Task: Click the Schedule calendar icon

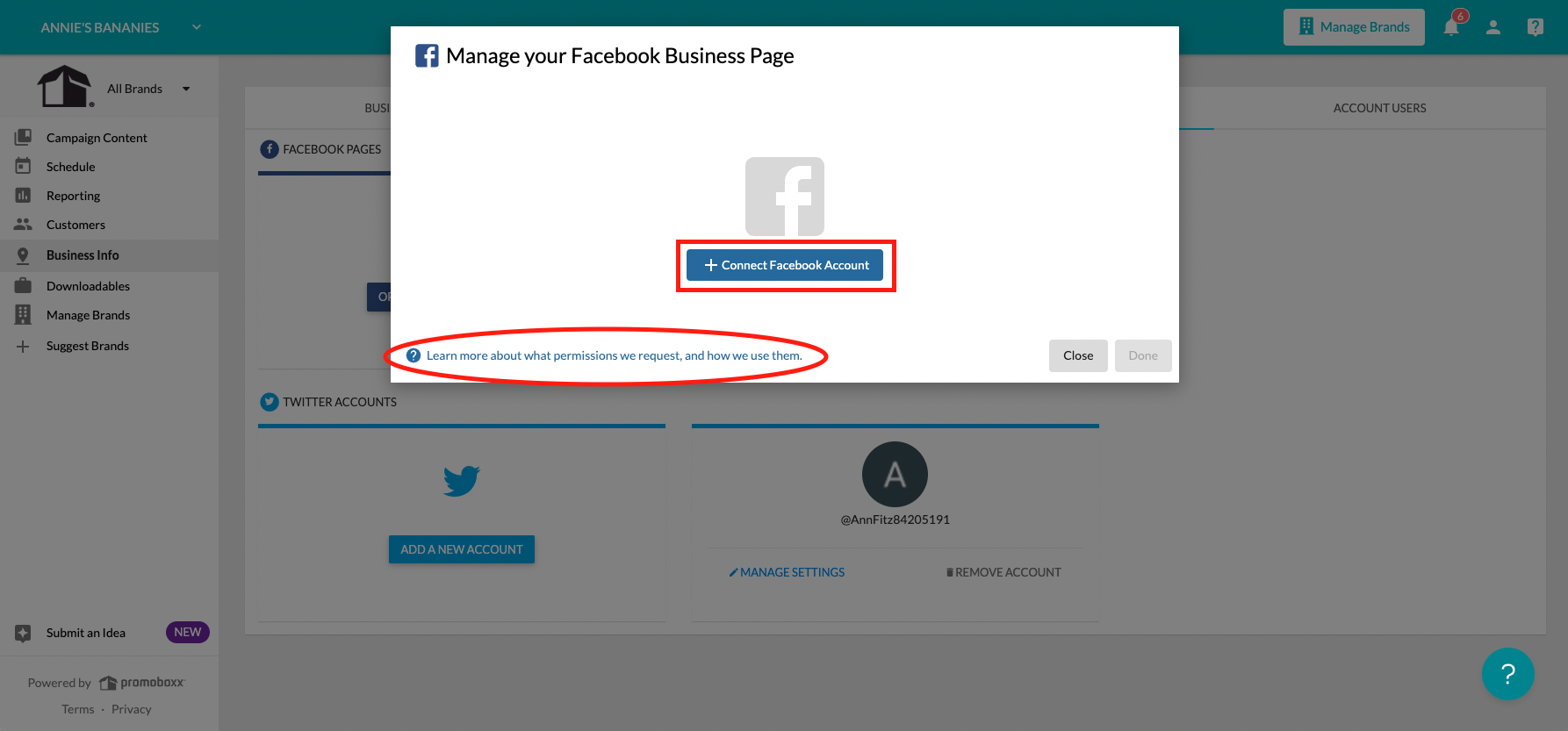Action: pos(24,166)
